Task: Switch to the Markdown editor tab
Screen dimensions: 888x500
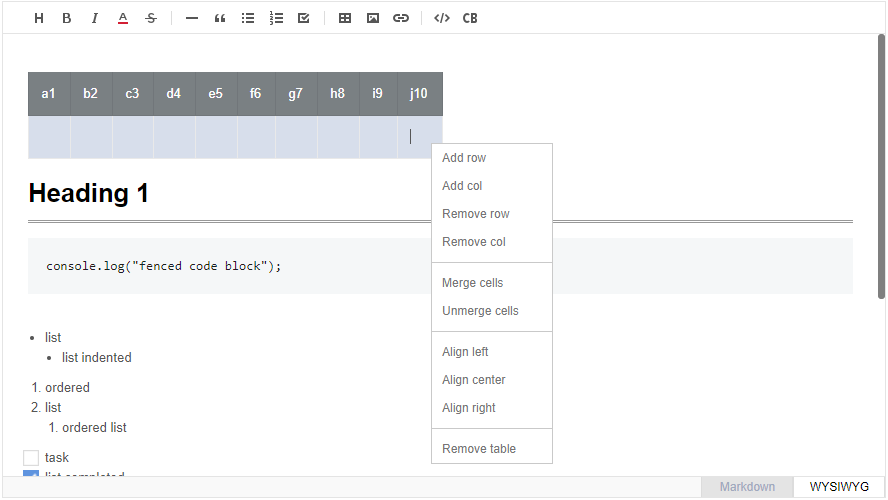Action: click(747, 487)
